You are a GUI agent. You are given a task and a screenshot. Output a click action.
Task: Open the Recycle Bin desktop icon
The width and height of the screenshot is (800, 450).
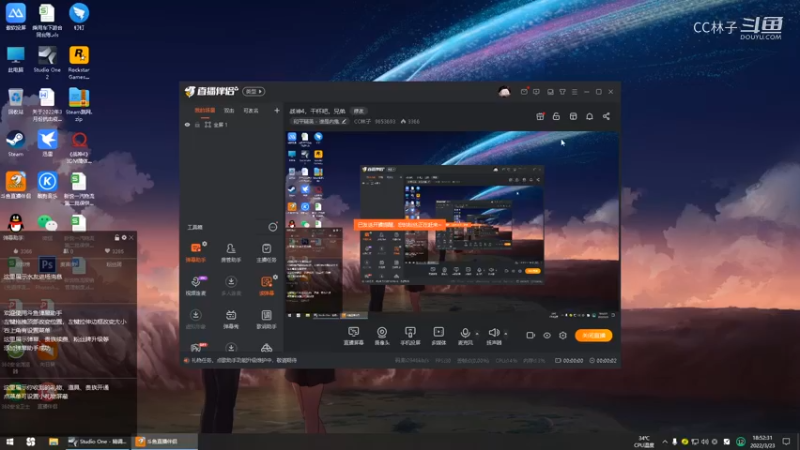[x=15, y=102]
